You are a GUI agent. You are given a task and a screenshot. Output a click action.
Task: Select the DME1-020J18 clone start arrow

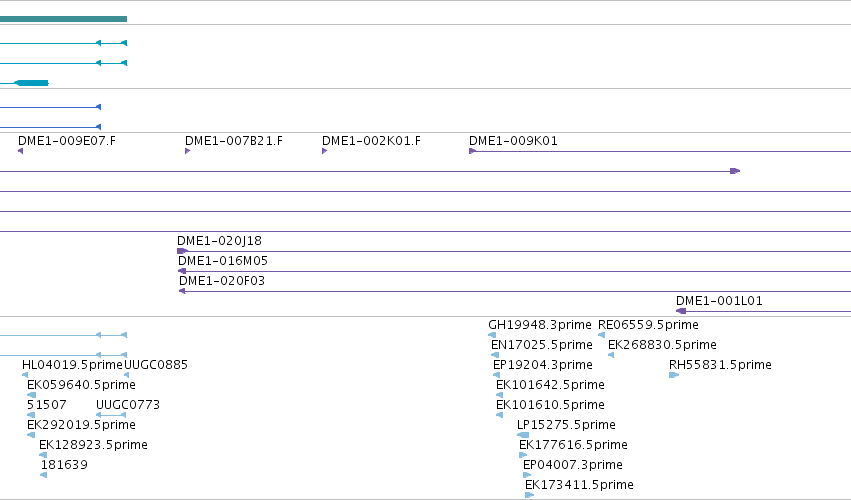click(x=182, y=251)
